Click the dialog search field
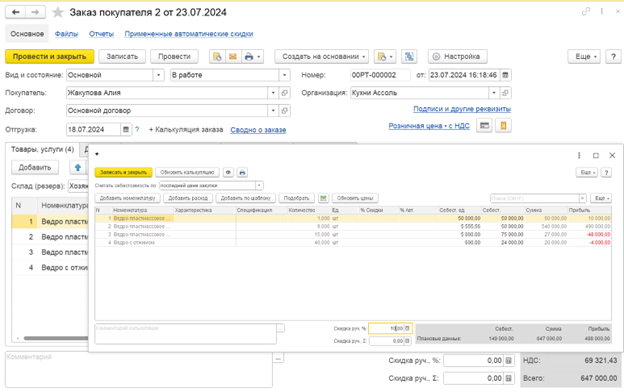Screen dimensions: 624x392 point(534,198)
